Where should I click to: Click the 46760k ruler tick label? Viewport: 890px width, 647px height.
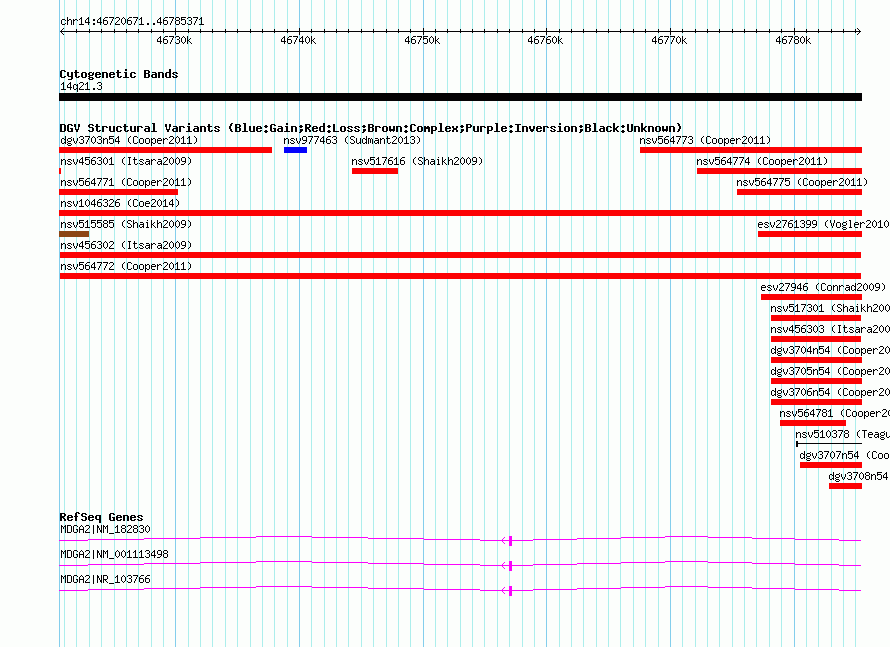coord(545,40)
